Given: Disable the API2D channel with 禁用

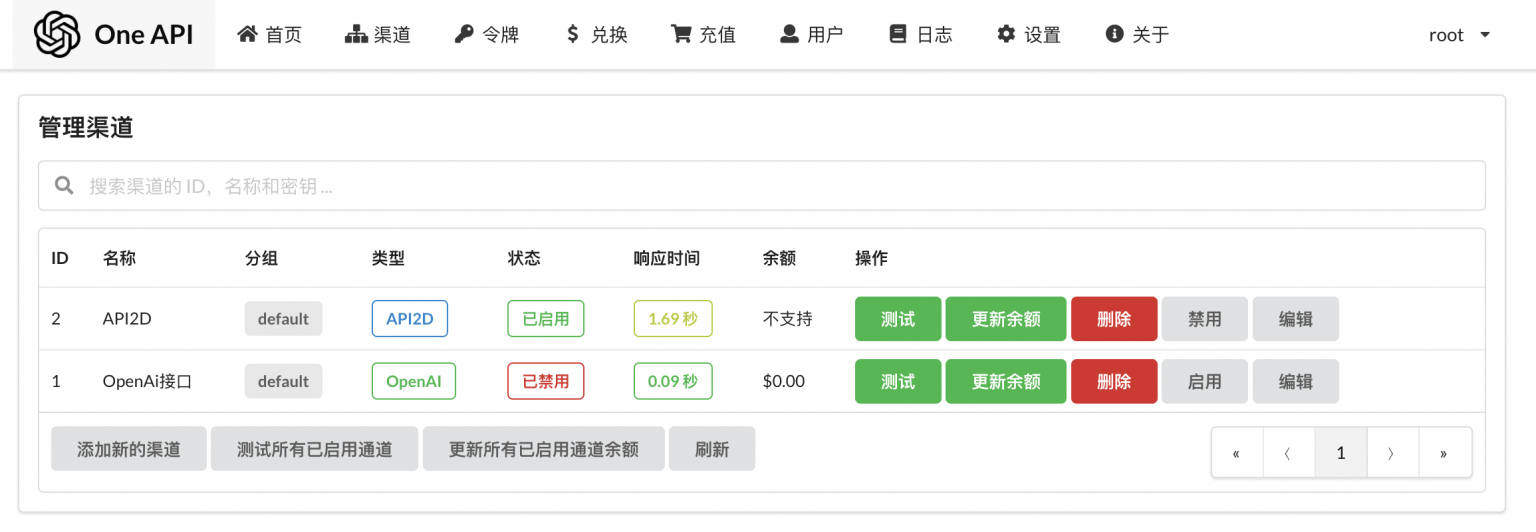Looking at the screenshot, I should 1205,319.
